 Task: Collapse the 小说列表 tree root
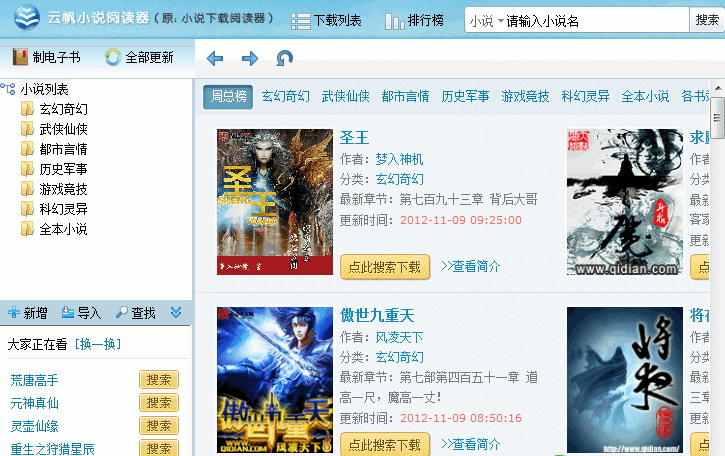click(x=7, y=89)
